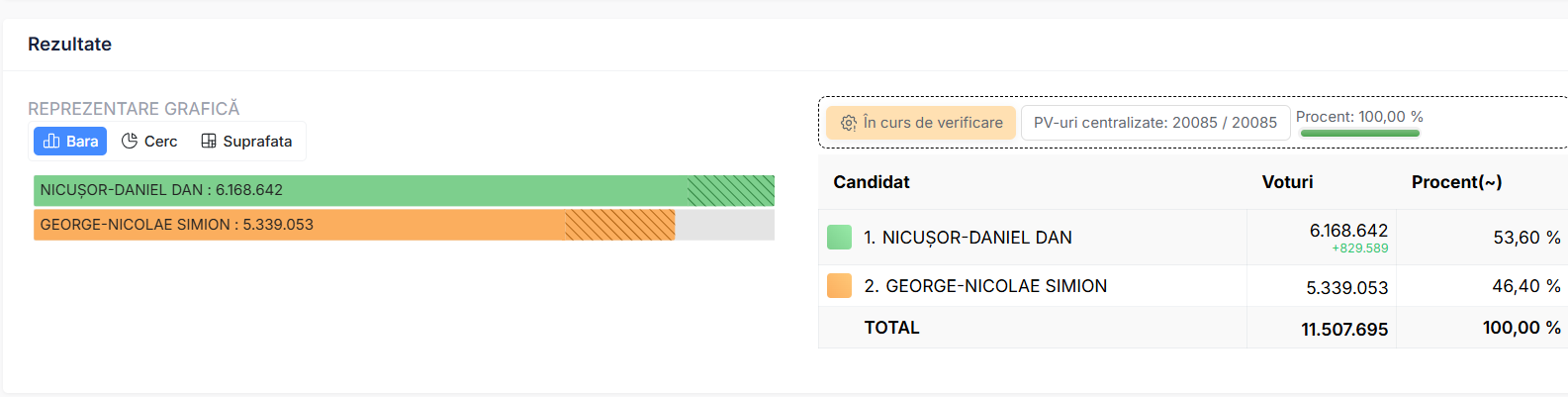Click the hatched section of the green bar
The image size is (1568, 397).
tap(731, 190)
